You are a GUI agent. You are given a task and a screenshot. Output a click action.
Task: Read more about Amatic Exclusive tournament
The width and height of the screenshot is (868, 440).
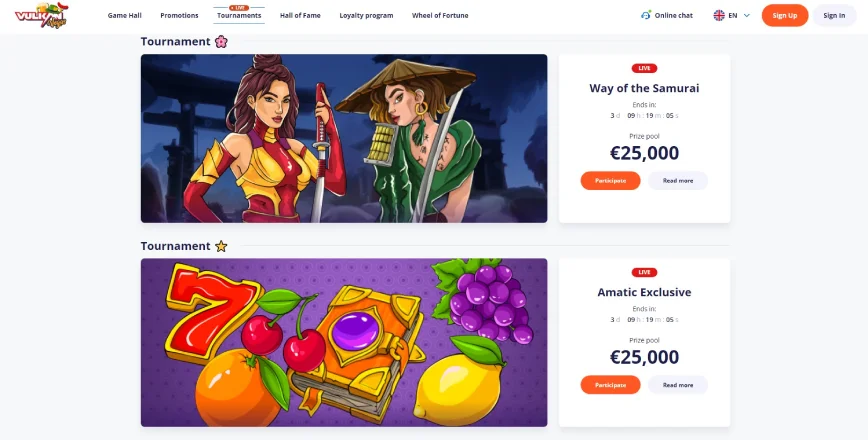pos(678,385)
